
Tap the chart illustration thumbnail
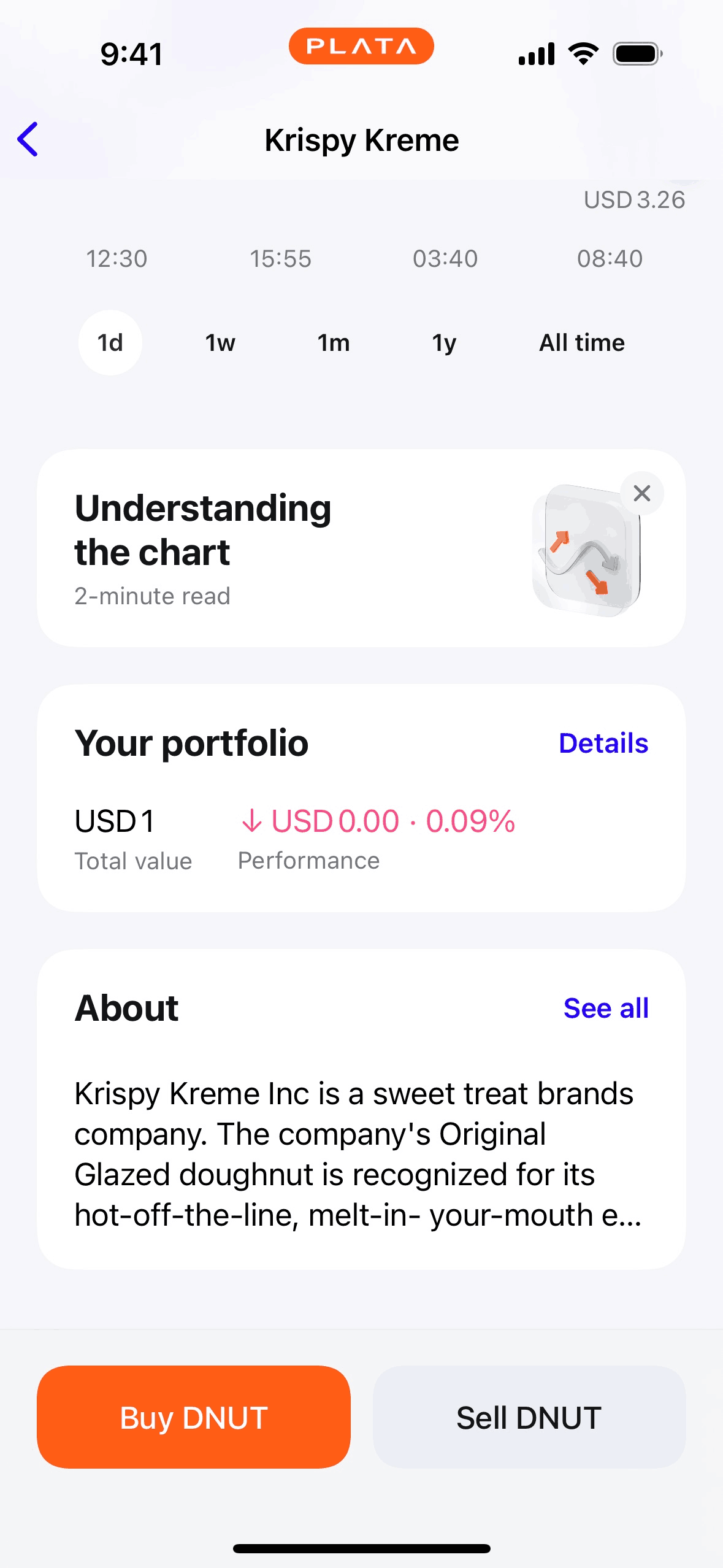586,551
